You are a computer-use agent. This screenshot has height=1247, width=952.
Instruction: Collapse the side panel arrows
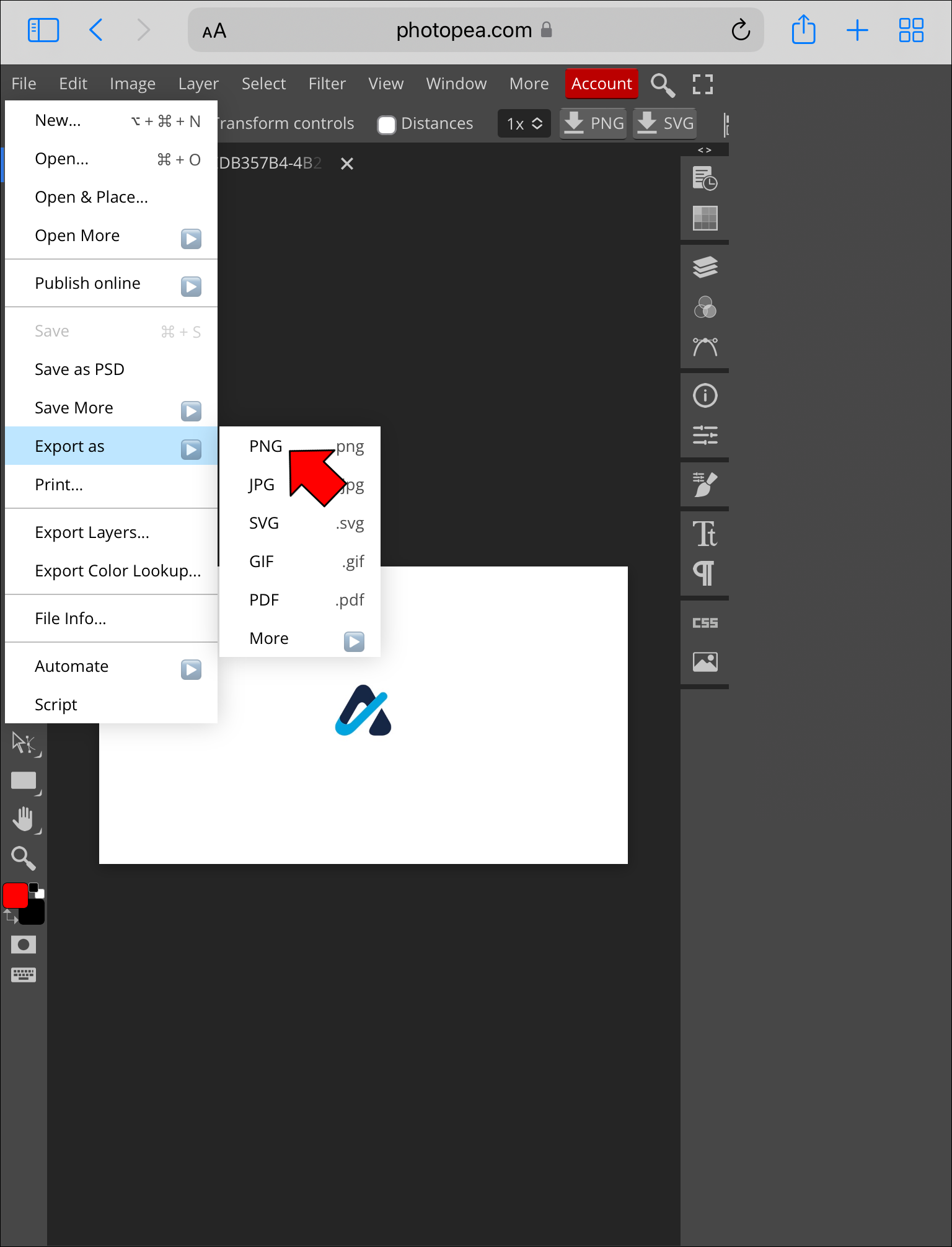705,150
